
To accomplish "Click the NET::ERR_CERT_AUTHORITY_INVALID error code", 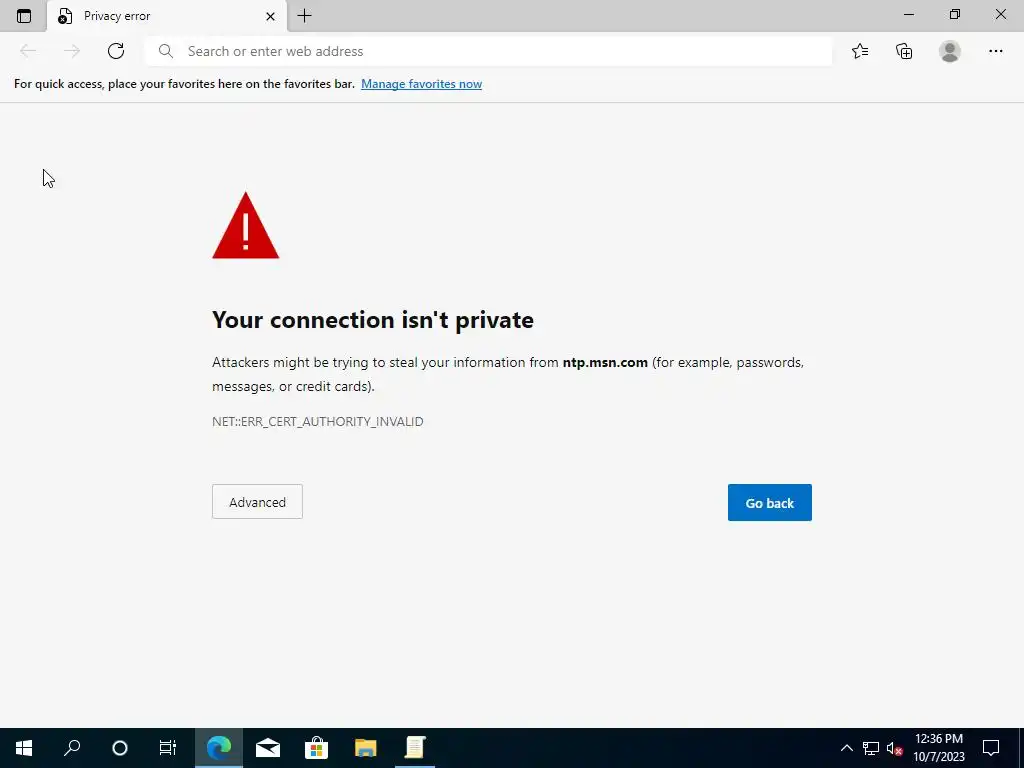I will tap(317, 421).
